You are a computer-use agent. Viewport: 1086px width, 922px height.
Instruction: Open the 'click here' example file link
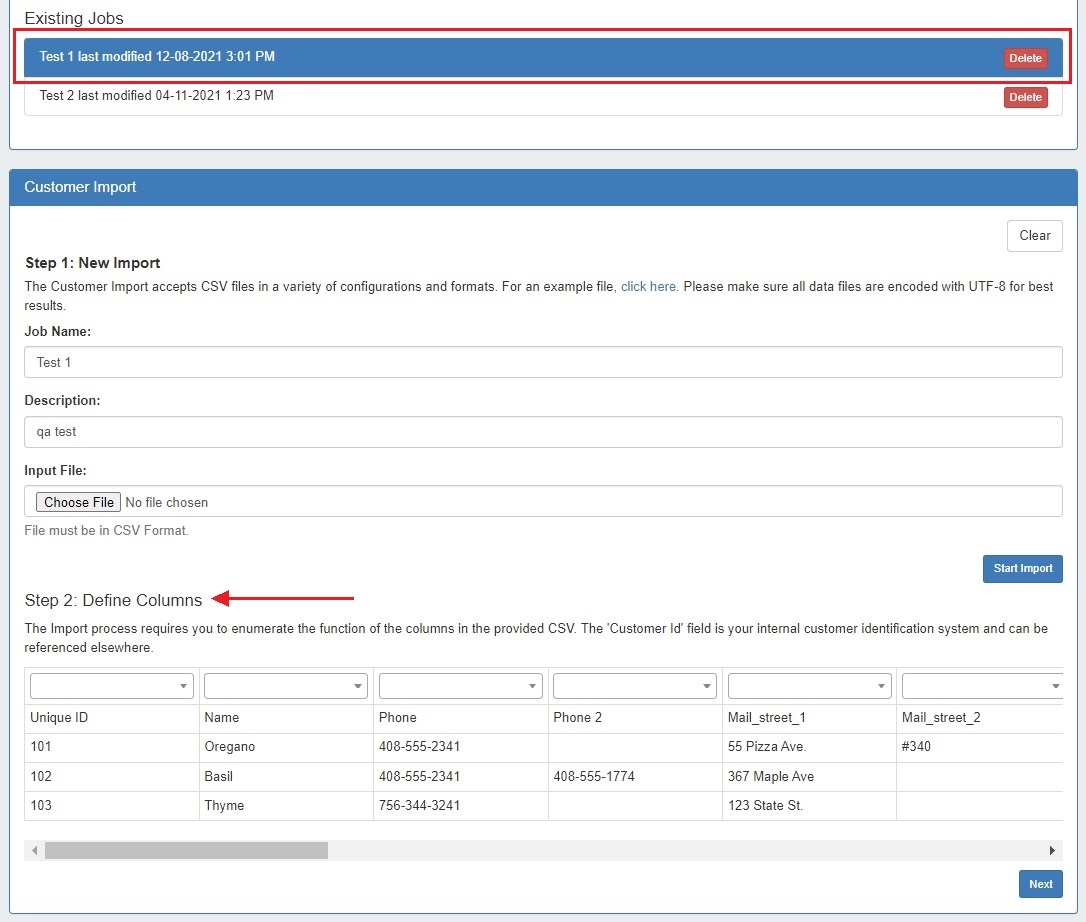648,286
